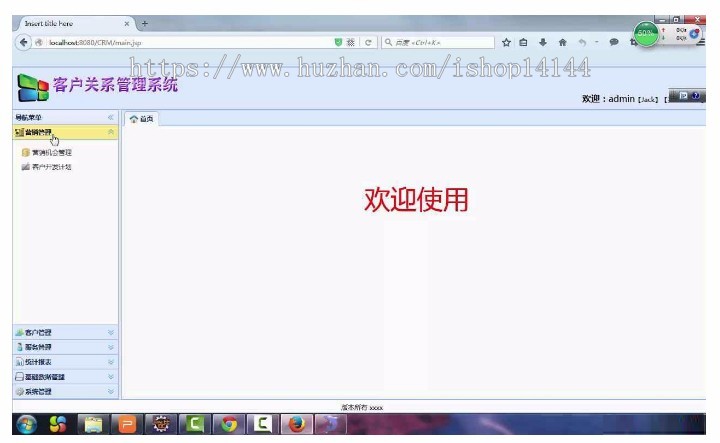Collapse the 营销管理 section chevron

[111, 132]
